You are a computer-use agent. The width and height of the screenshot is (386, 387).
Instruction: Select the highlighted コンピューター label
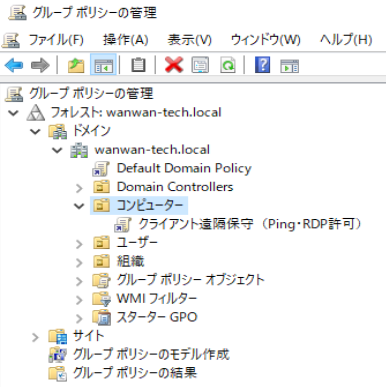pyautogui.click(x=150, y=205)
